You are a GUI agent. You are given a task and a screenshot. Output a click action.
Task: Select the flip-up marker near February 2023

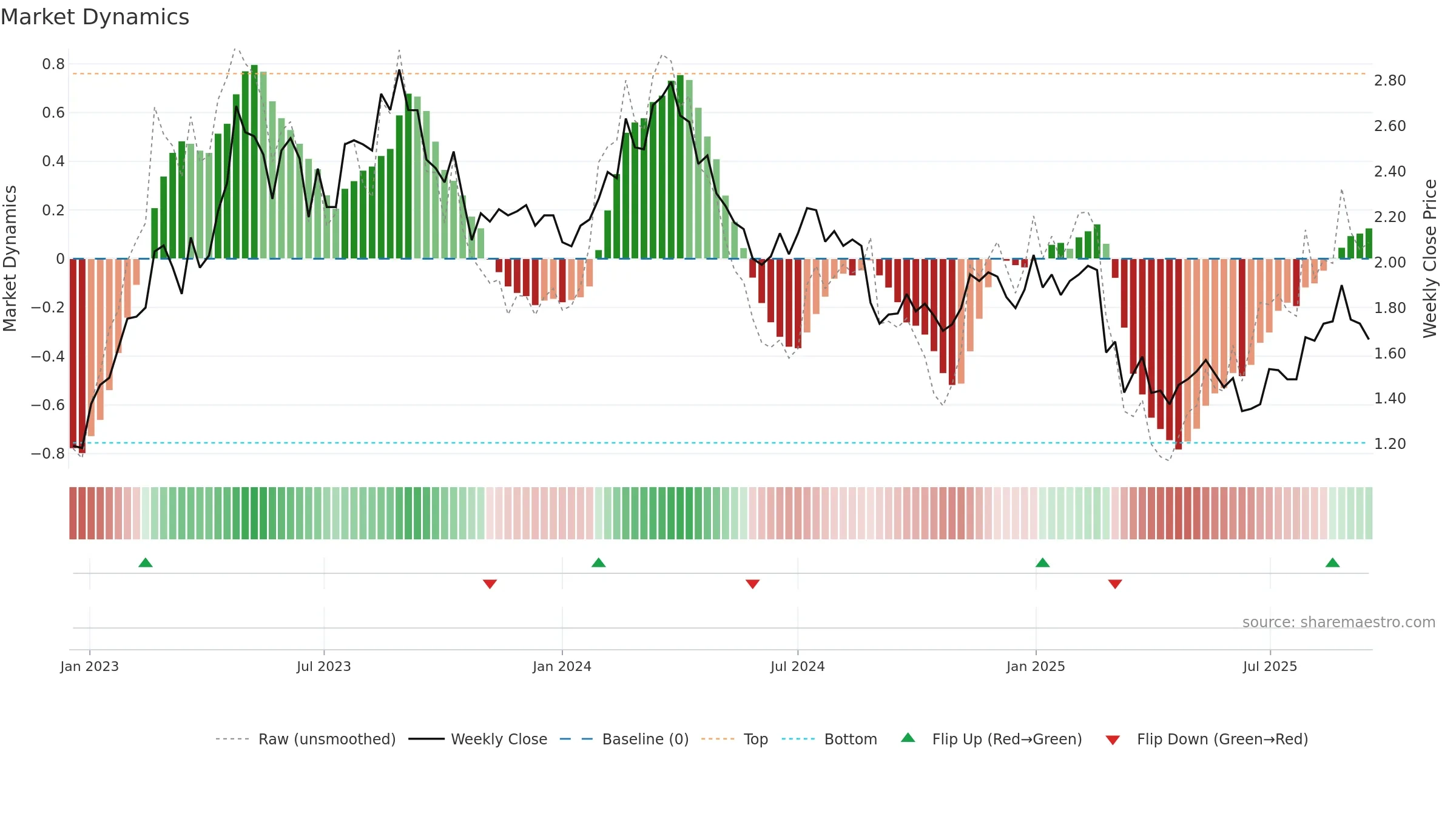pos(146,562)
